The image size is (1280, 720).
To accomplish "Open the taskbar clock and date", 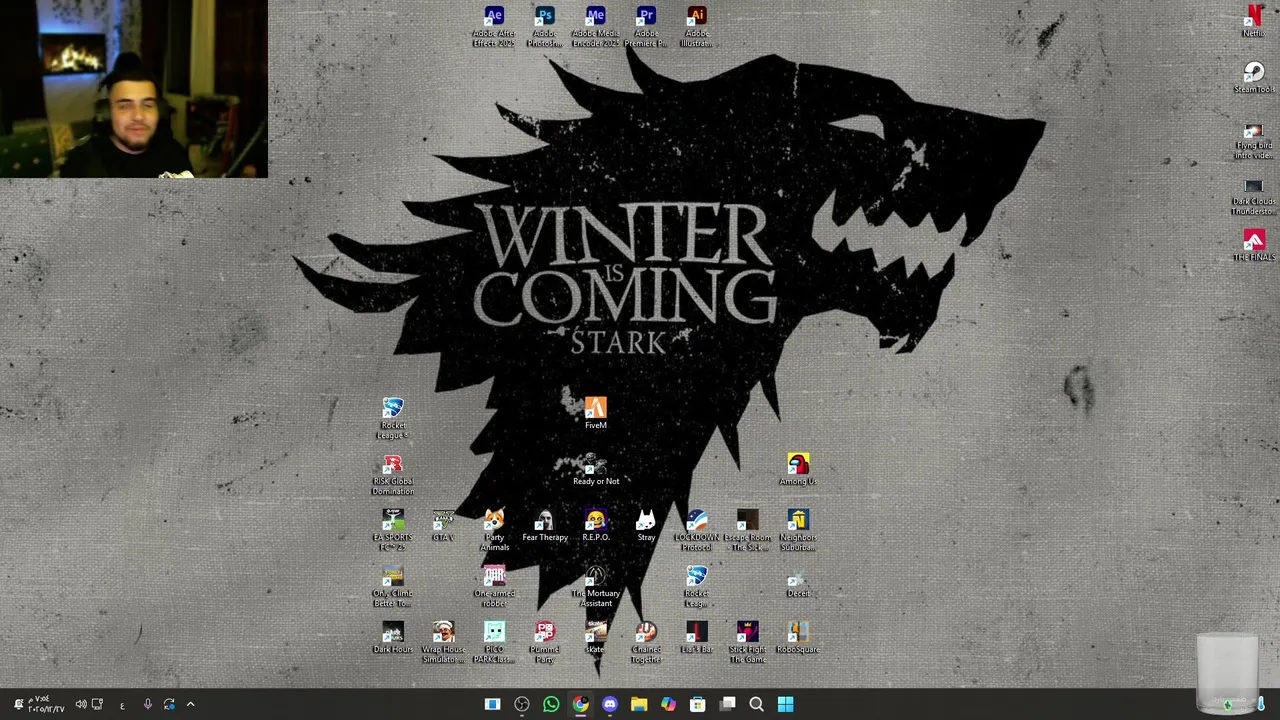I will click(x=46, y=705).
